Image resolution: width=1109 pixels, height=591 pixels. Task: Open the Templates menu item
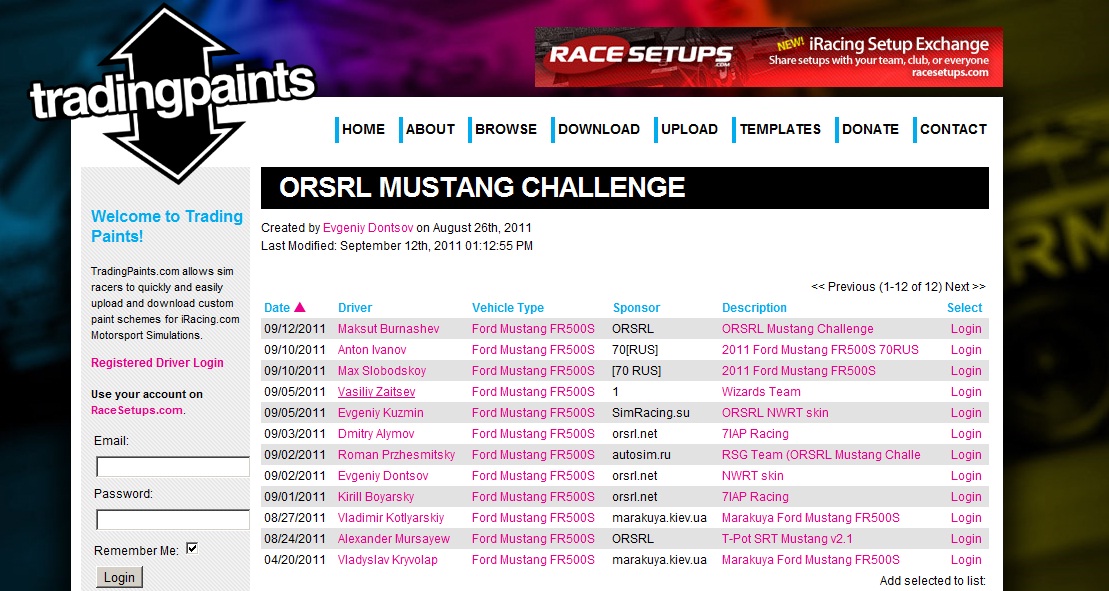[x=780, y=129]
